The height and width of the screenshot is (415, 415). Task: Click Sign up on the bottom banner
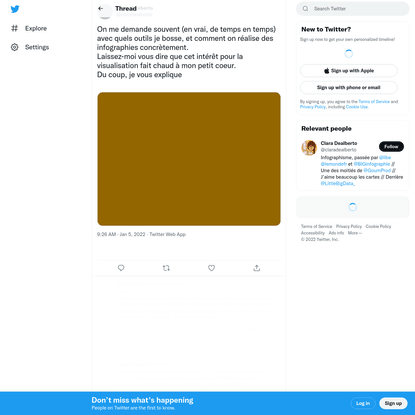(393, 403)
